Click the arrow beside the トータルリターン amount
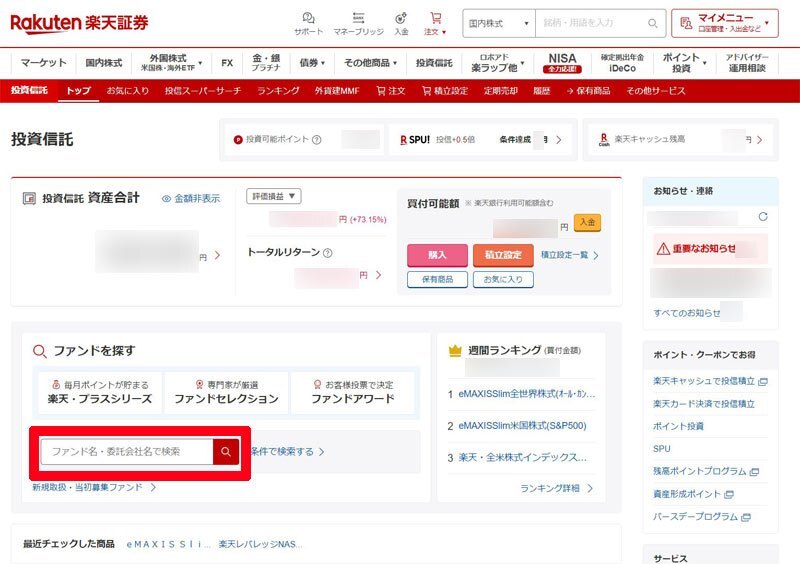Screen dimensions: 800x564 pos(378,275)
